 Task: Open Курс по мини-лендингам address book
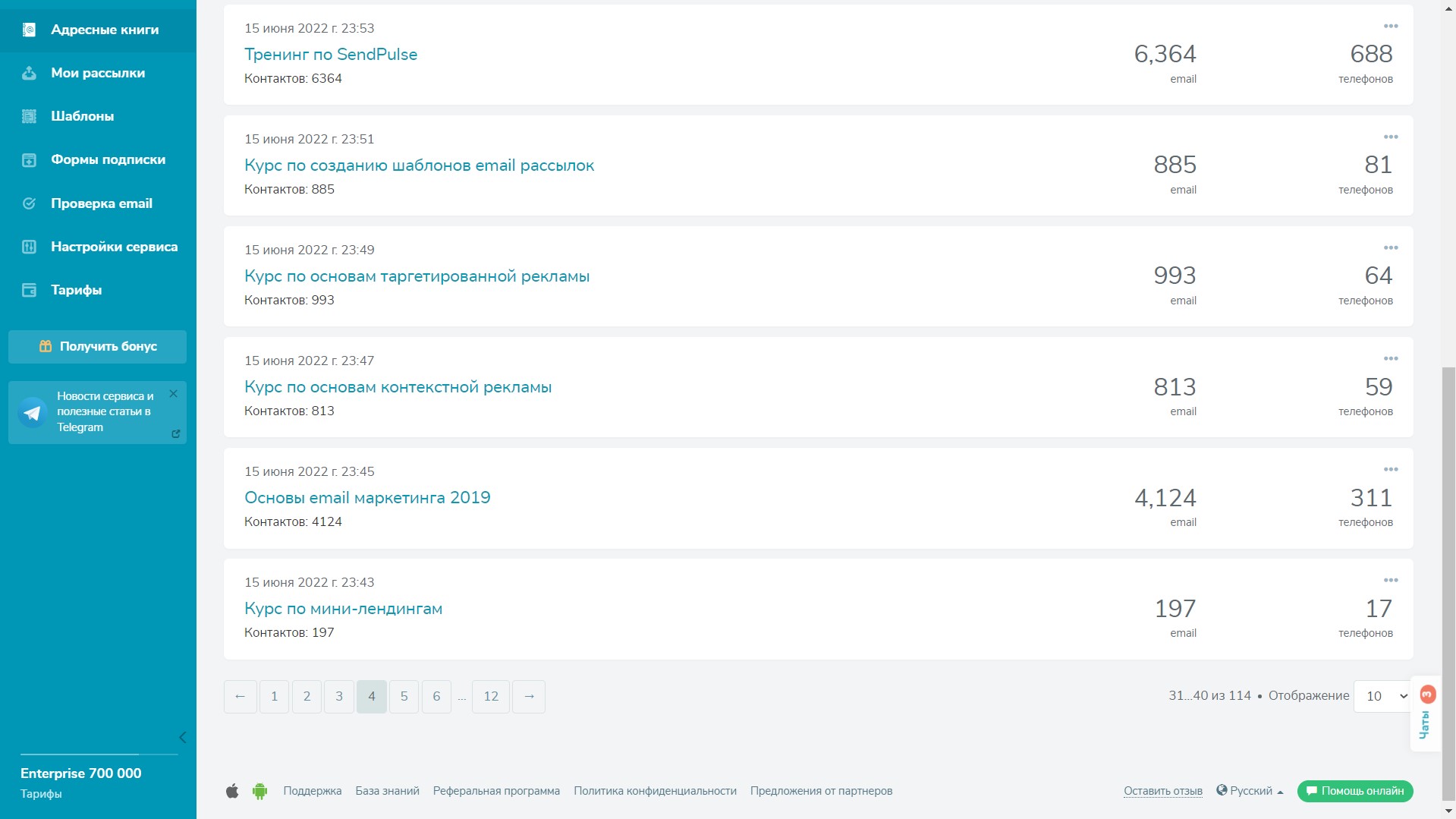(343, 609)
